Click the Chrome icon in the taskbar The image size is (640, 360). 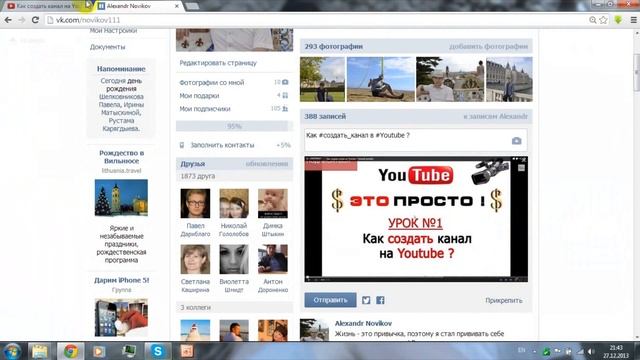[71, 351]
